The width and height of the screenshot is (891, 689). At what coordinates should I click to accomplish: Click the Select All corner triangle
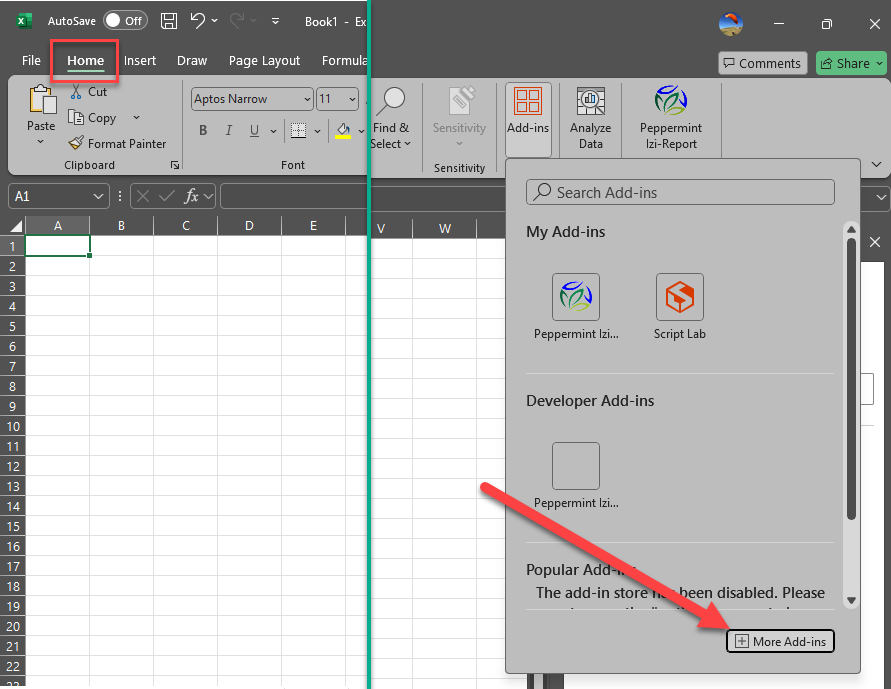(x=16, y=226)
